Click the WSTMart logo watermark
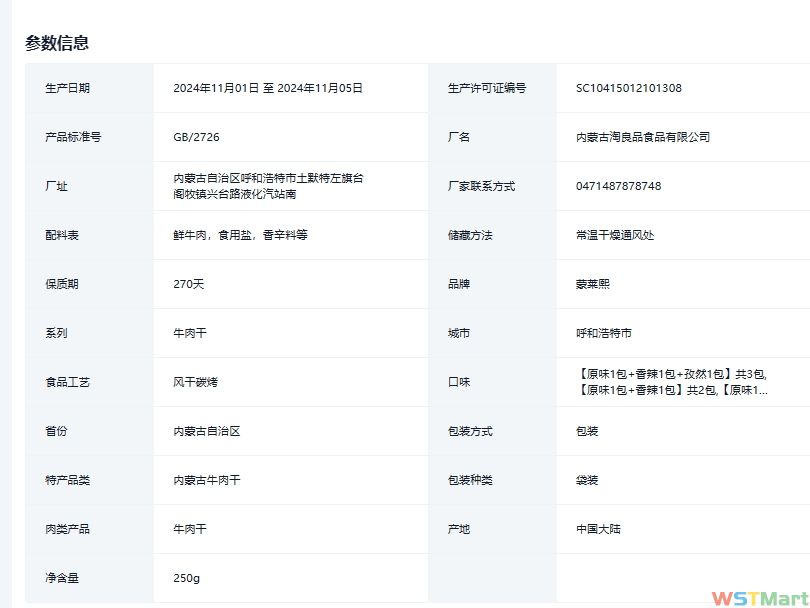This screenshot has width=810, height=608. coord(759,597)
